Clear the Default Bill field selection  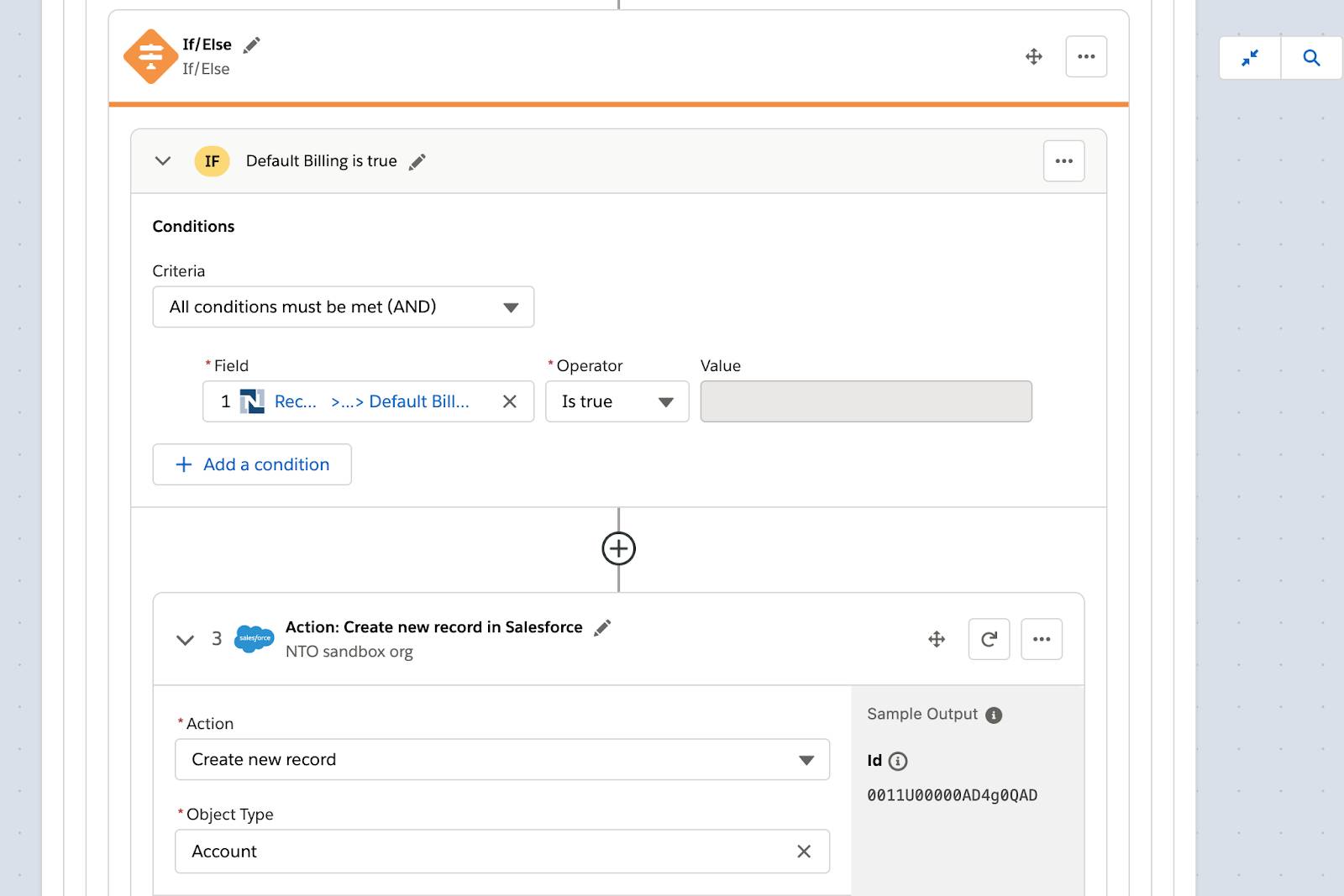509,401
